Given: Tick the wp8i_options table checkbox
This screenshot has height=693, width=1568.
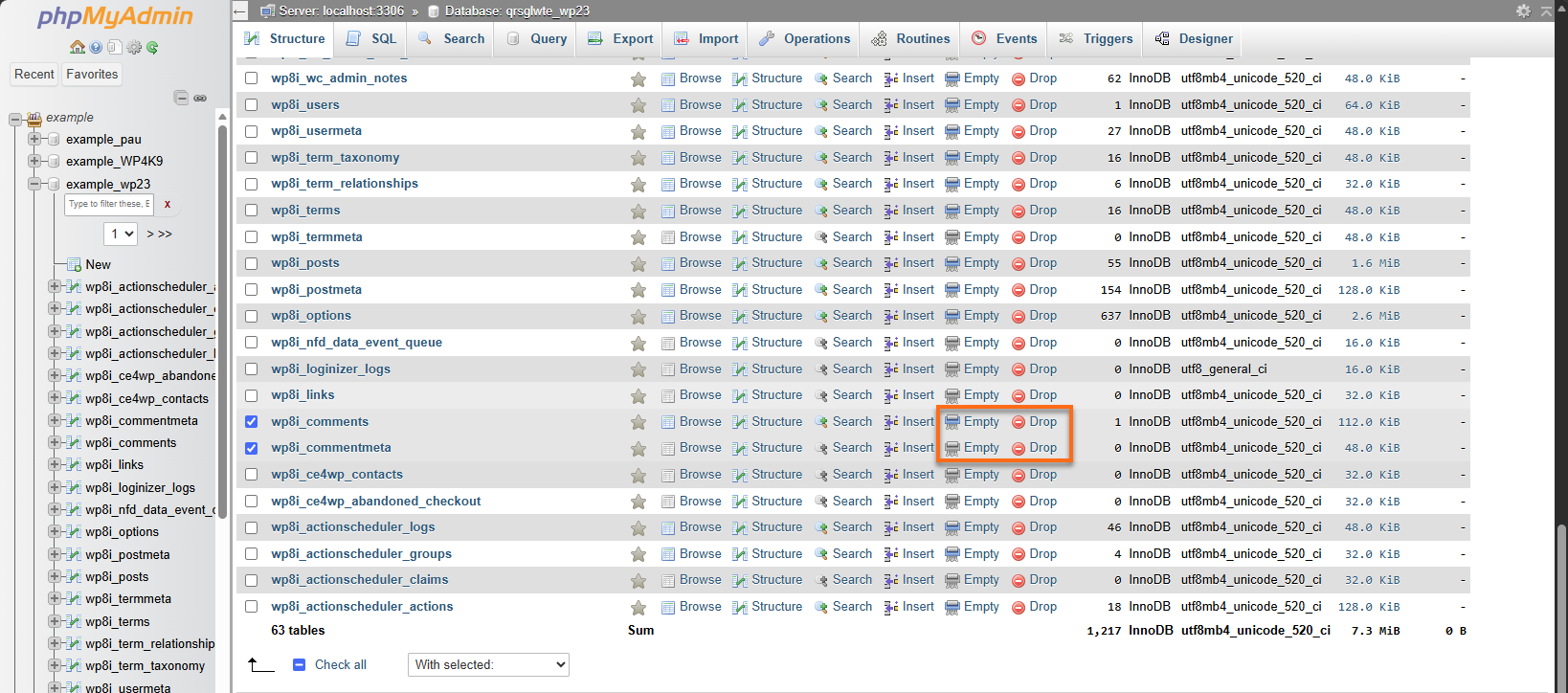Looking at the screenshot, I should pyautogui.click(x=252, y=316).
